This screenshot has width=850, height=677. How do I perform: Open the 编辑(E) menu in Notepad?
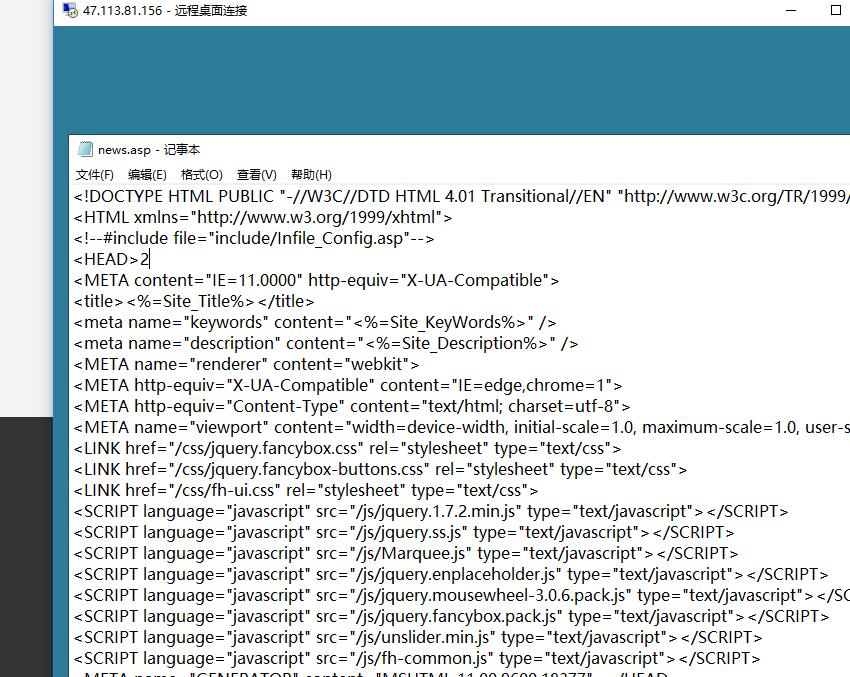pos(147,175)
